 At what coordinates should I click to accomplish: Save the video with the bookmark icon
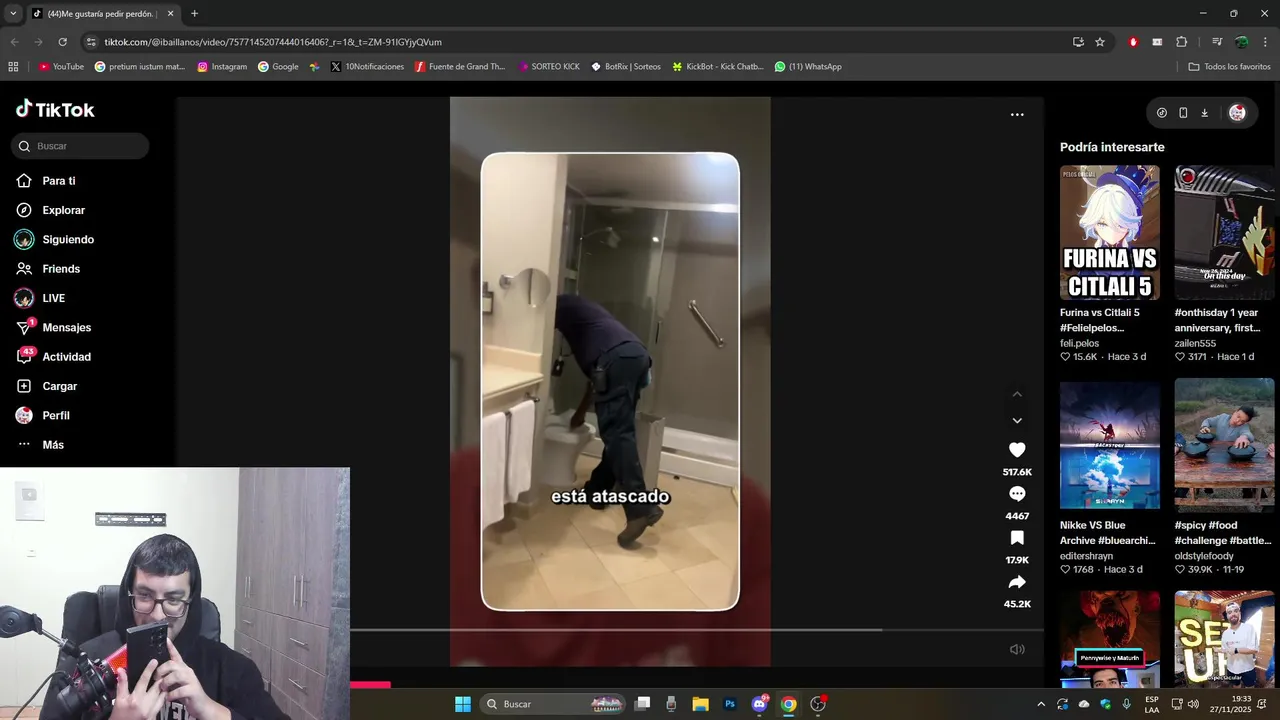[1017, 538]
